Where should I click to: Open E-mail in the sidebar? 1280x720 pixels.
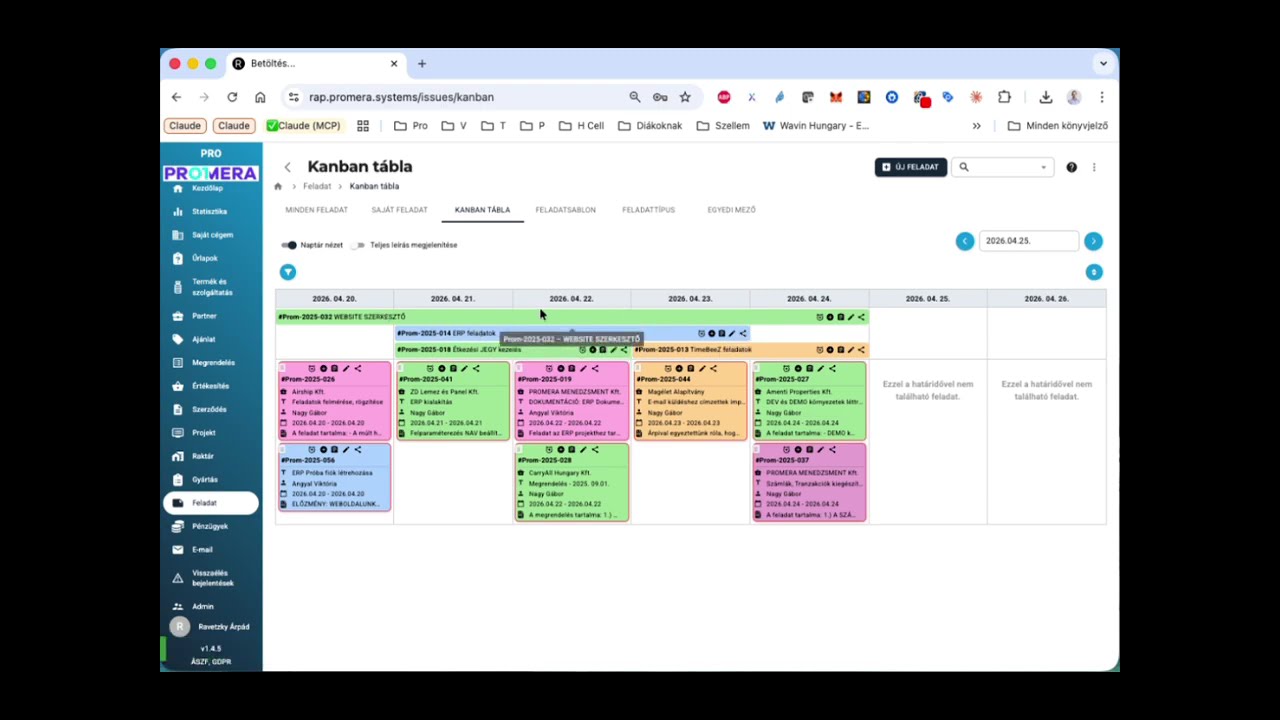click(x=210, y=550)
